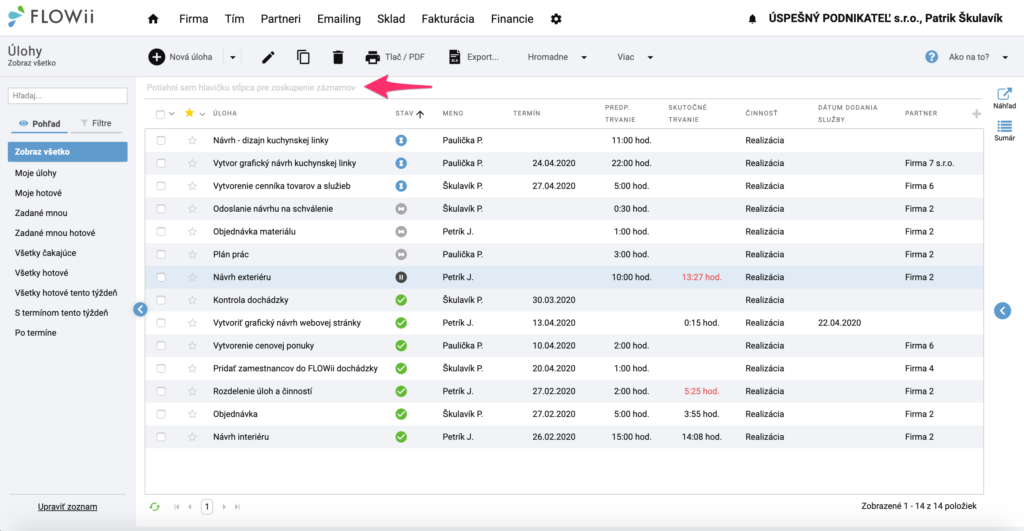The image size is (1024, 531).
Task: Open settings gear in top menu
Action: click(556, 19)
